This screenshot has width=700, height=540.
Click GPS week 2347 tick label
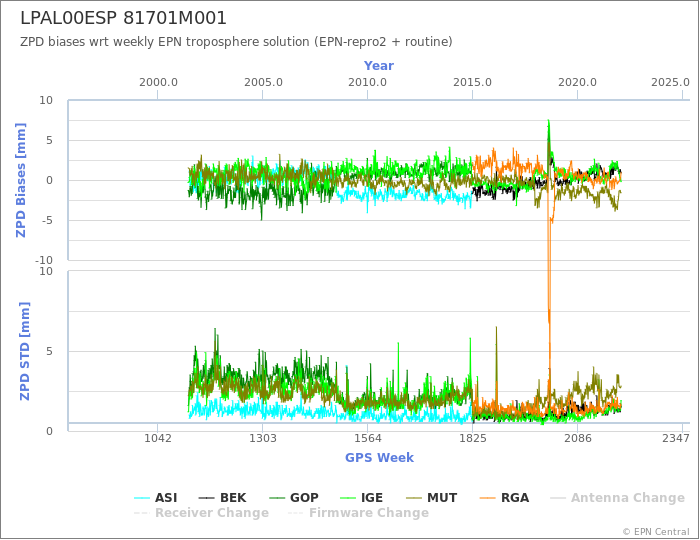click(x=676, y=438)
